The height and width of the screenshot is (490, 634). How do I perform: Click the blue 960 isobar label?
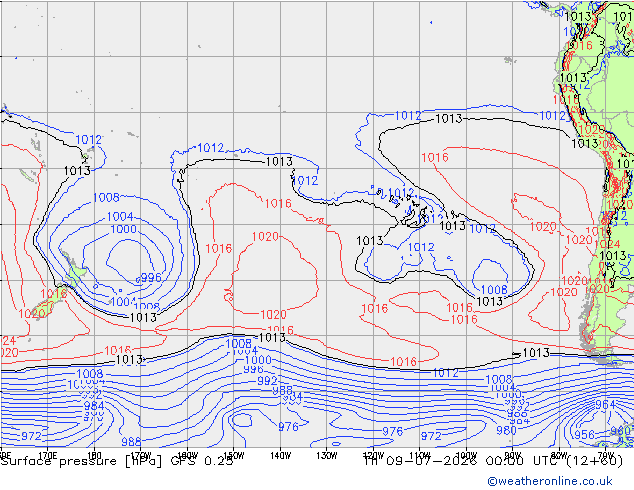point(620,431)
